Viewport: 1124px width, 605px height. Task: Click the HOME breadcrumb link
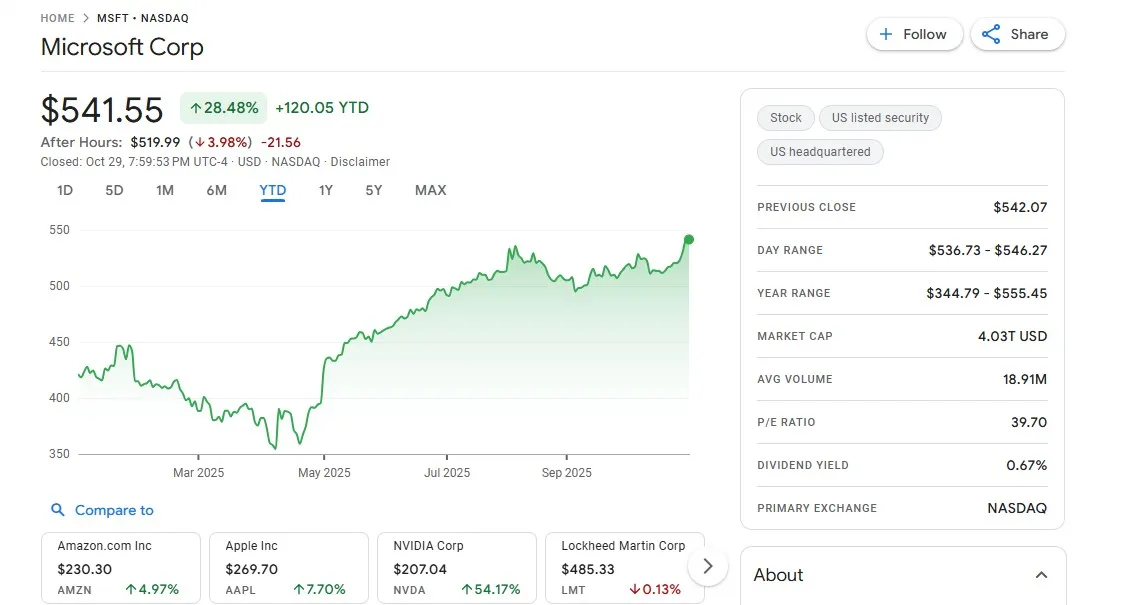(57, 17)
